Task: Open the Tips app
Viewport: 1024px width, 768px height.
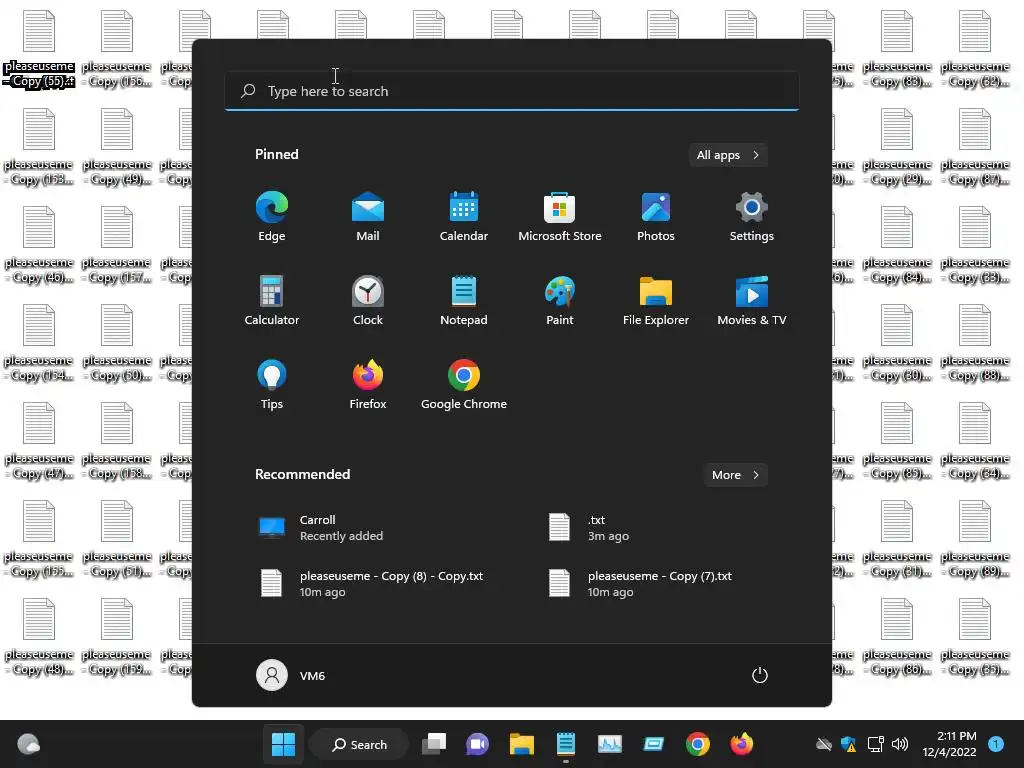Action: [x=272, y=385]
